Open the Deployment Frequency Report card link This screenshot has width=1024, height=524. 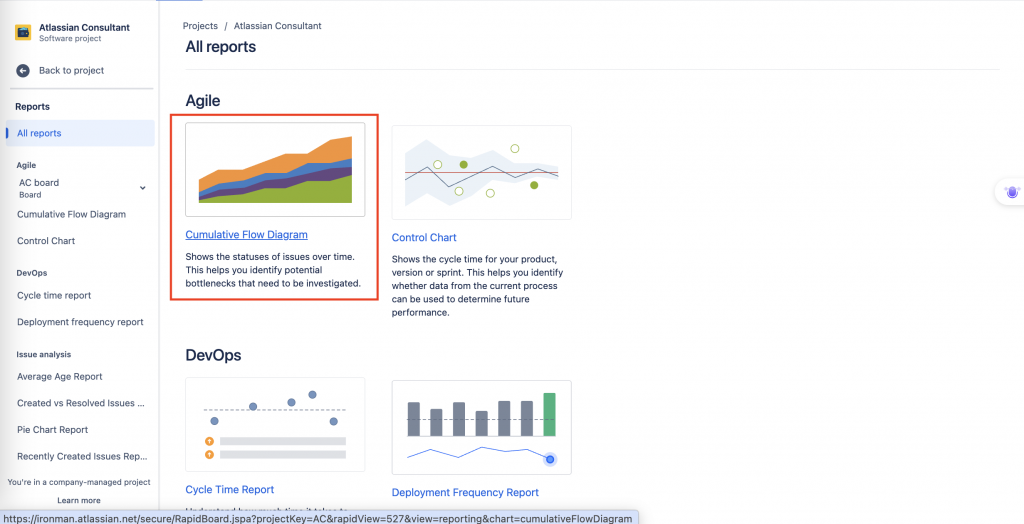click(465, 493)
